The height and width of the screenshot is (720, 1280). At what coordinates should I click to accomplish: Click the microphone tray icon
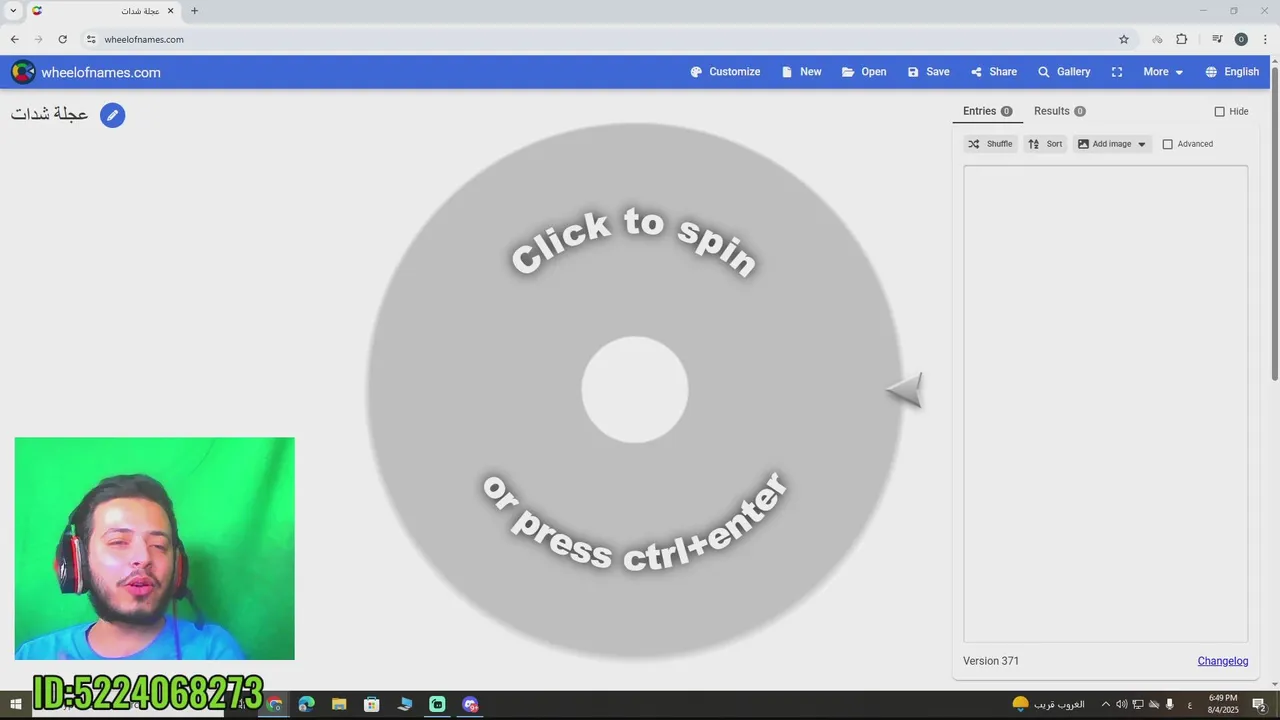pos(1169,704)
